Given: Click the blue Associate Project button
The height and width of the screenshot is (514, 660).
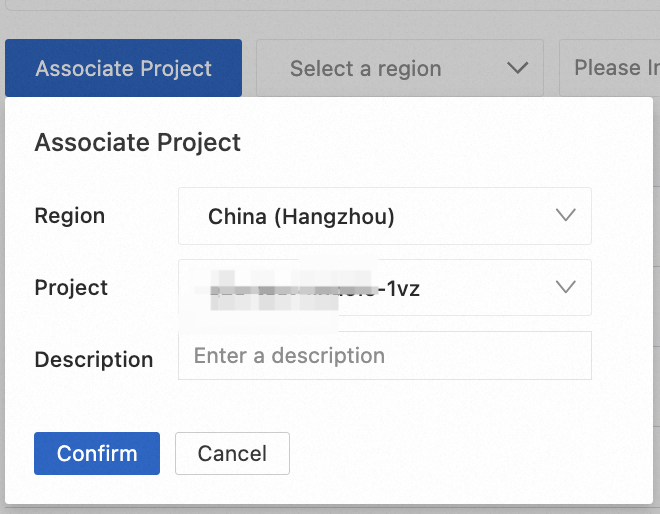Looking at the screenshot, I should tap(123, 68).
